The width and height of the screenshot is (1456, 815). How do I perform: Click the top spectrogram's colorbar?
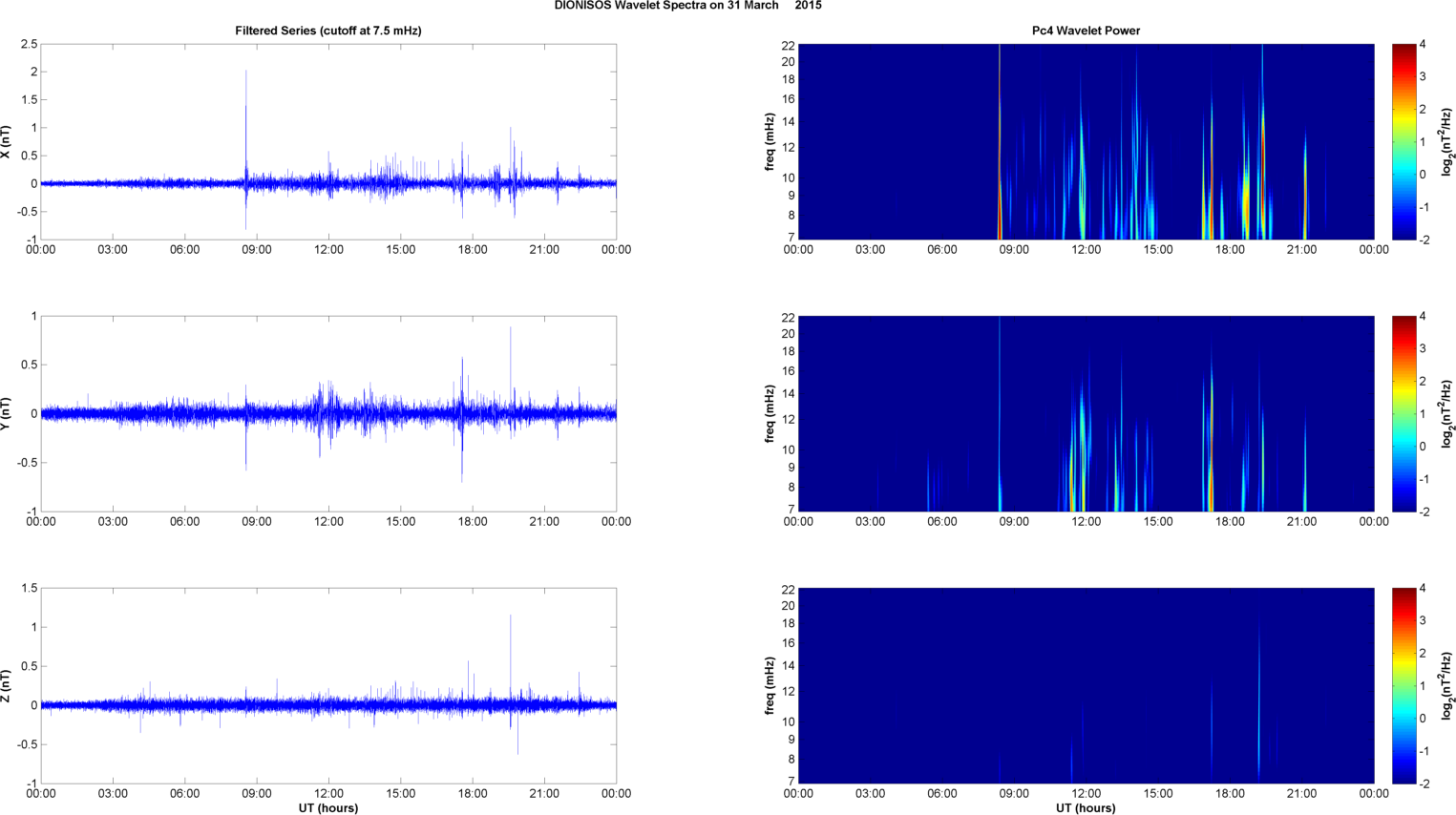pyautogui.click(x=1403, y=141)
